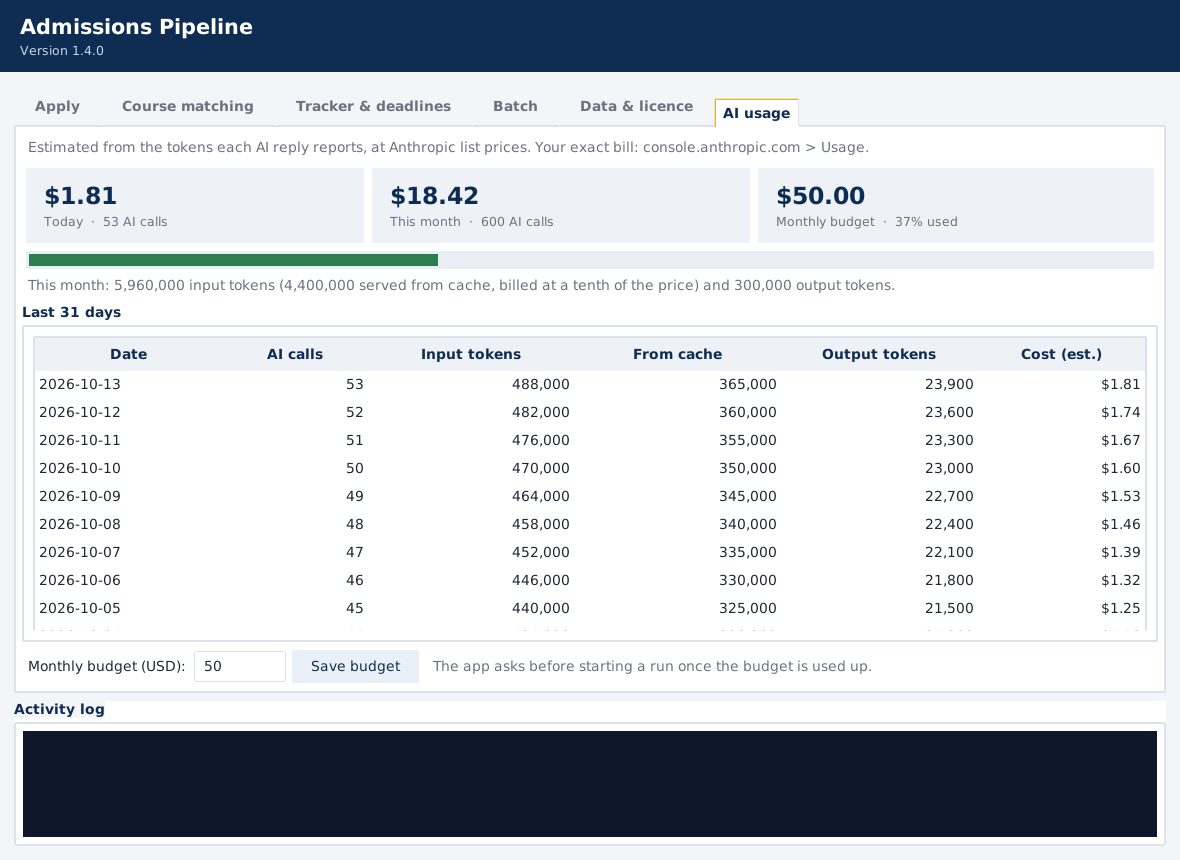This screenshot has width=1180, height=860.
Task: Switch to the Course matching tab
Action: [187, 106]
